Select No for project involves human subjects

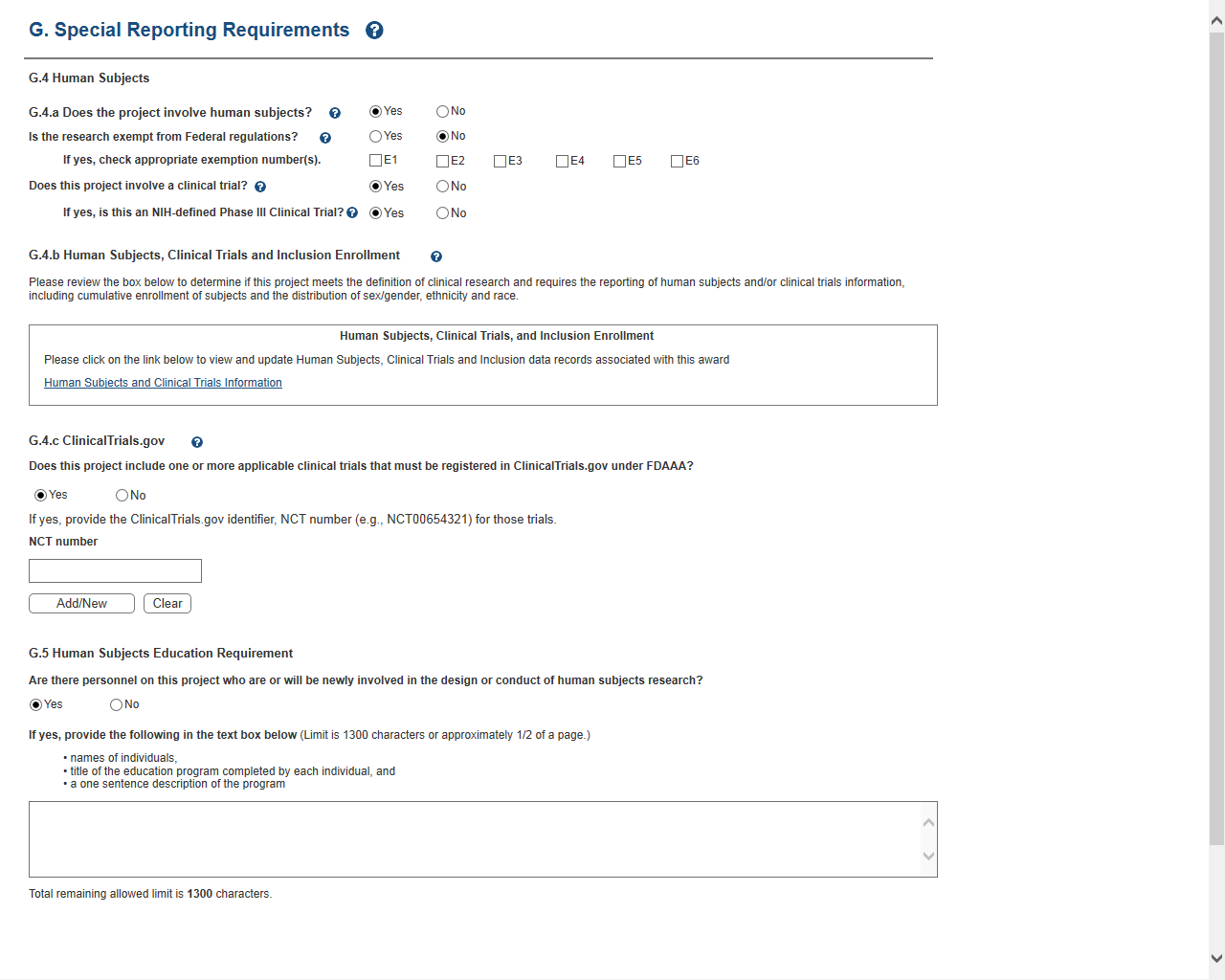tap(442, 112)
